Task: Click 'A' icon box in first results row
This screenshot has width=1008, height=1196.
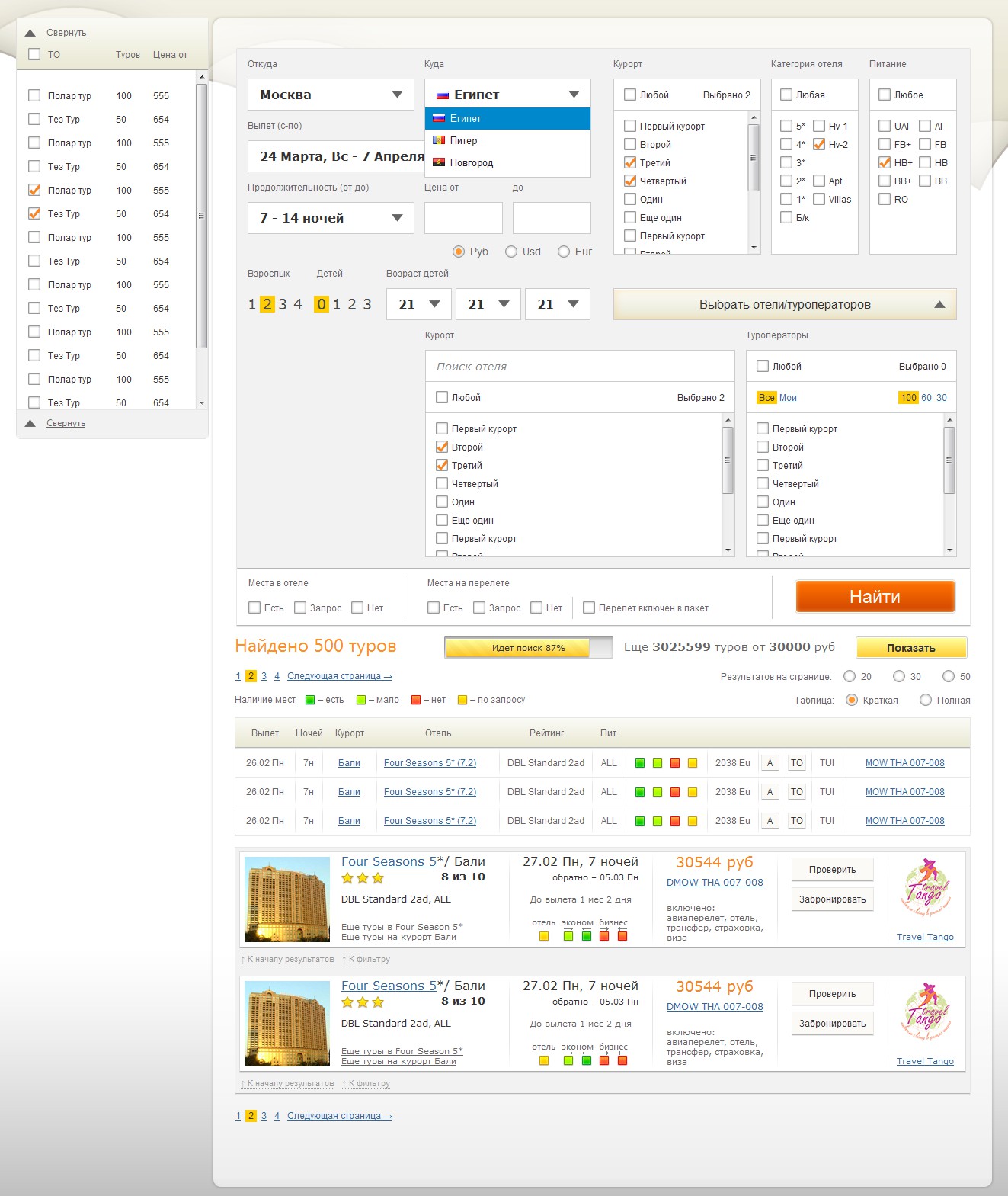Action: click(x=770, y=763)
